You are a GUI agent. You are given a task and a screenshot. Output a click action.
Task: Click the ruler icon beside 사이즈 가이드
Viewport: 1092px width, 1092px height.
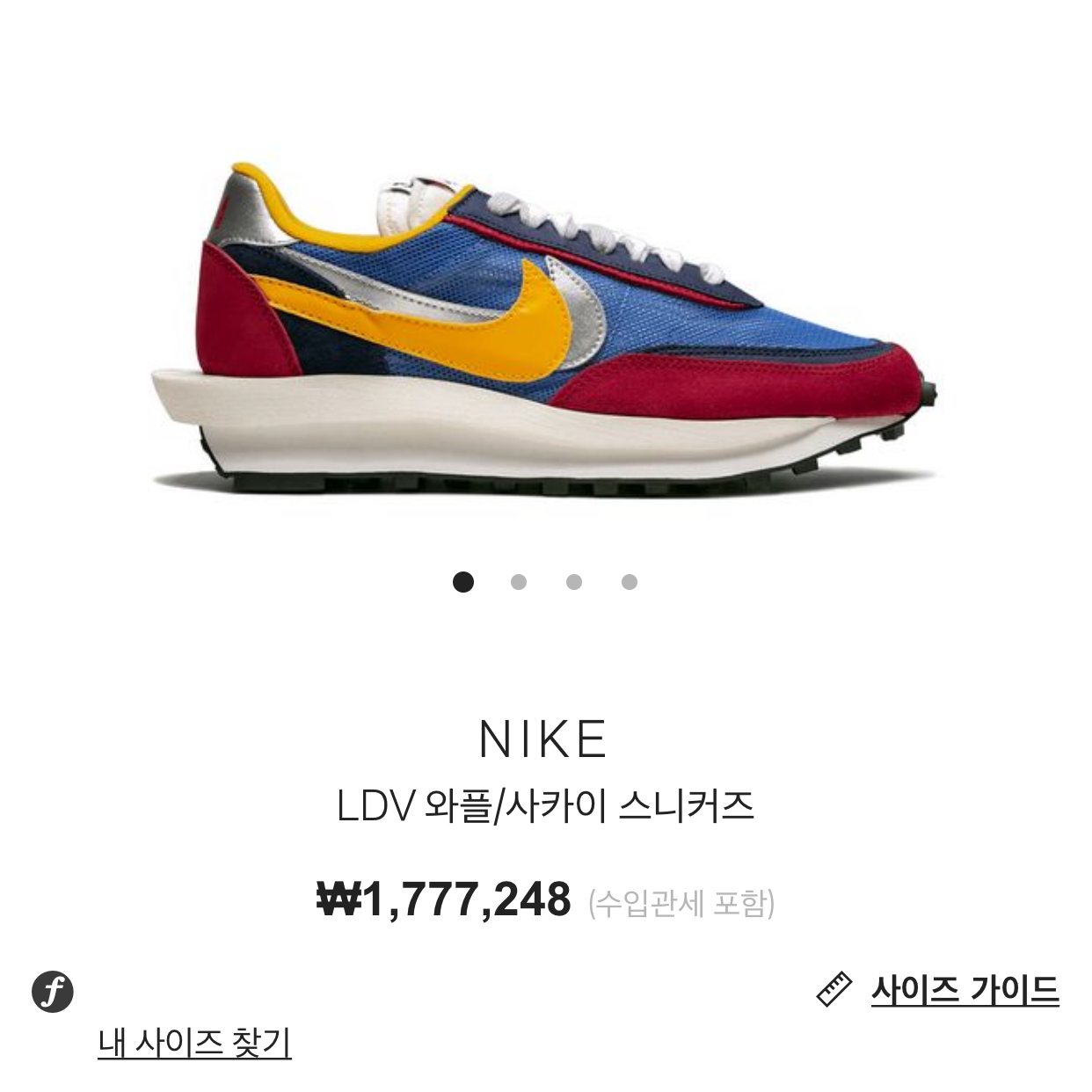point(834,989)
